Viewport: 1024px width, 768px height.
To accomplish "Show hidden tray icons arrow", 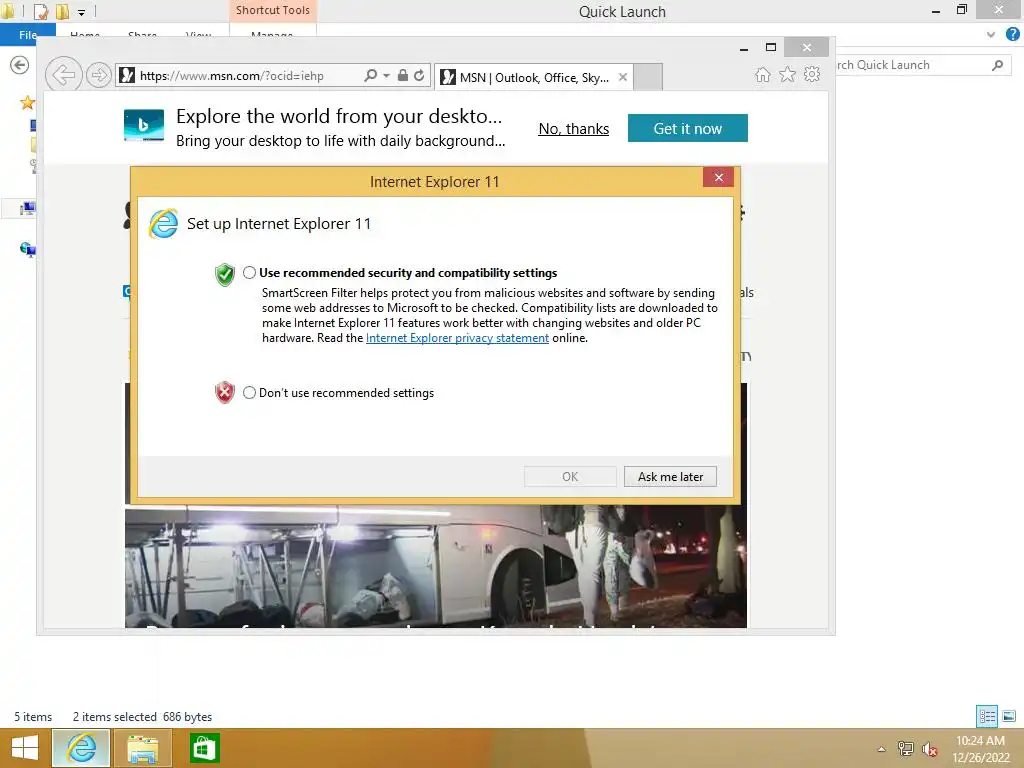I will click(x=881, y=749).
